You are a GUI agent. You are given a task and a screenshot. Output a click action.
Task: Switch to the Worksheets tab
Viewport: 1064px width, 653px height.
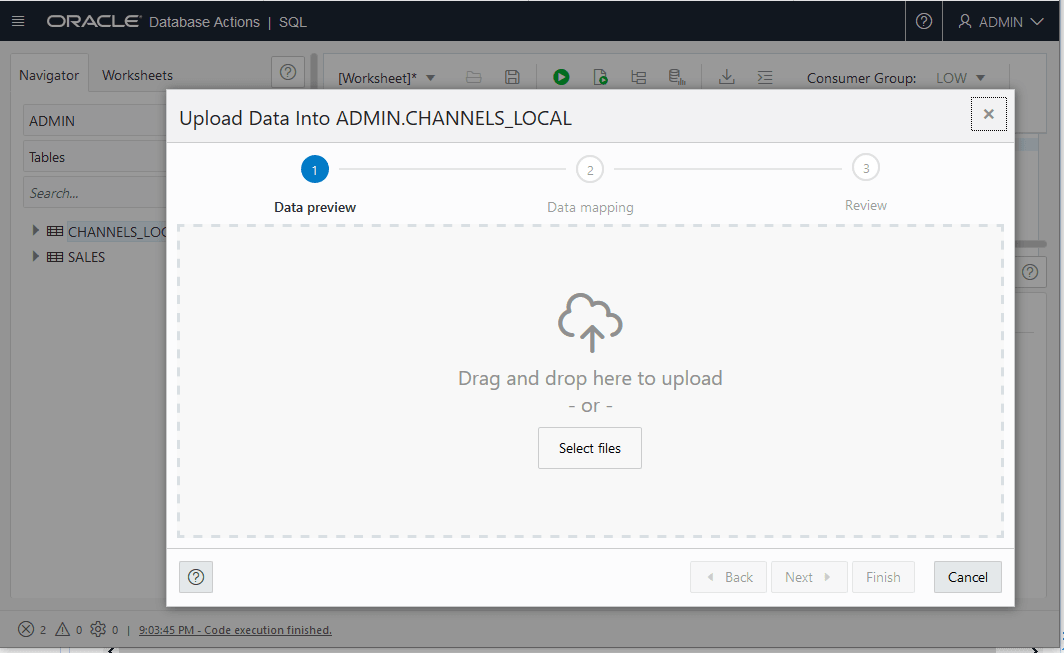tap(136, 74)
